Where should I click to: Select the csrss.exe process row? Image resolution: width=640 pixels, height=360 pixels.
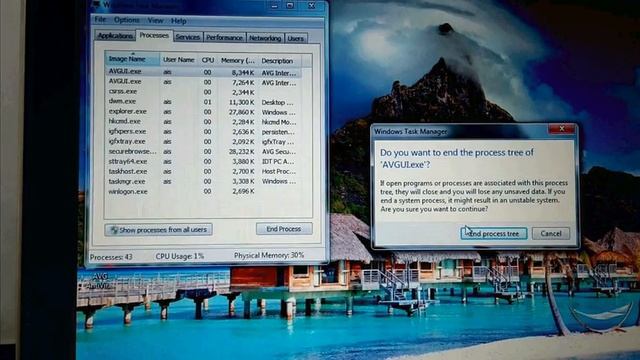tap(203, 92)
